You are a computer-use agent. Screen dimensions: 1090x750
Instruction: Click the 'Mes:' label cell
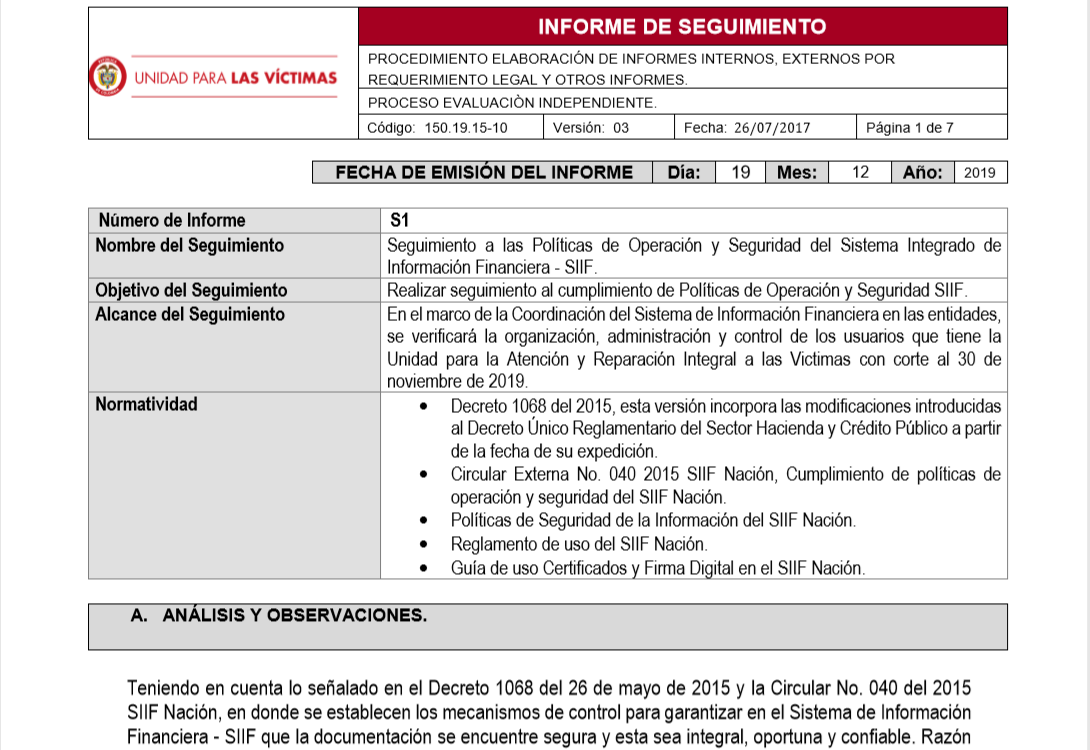click(x=797, y=172)
